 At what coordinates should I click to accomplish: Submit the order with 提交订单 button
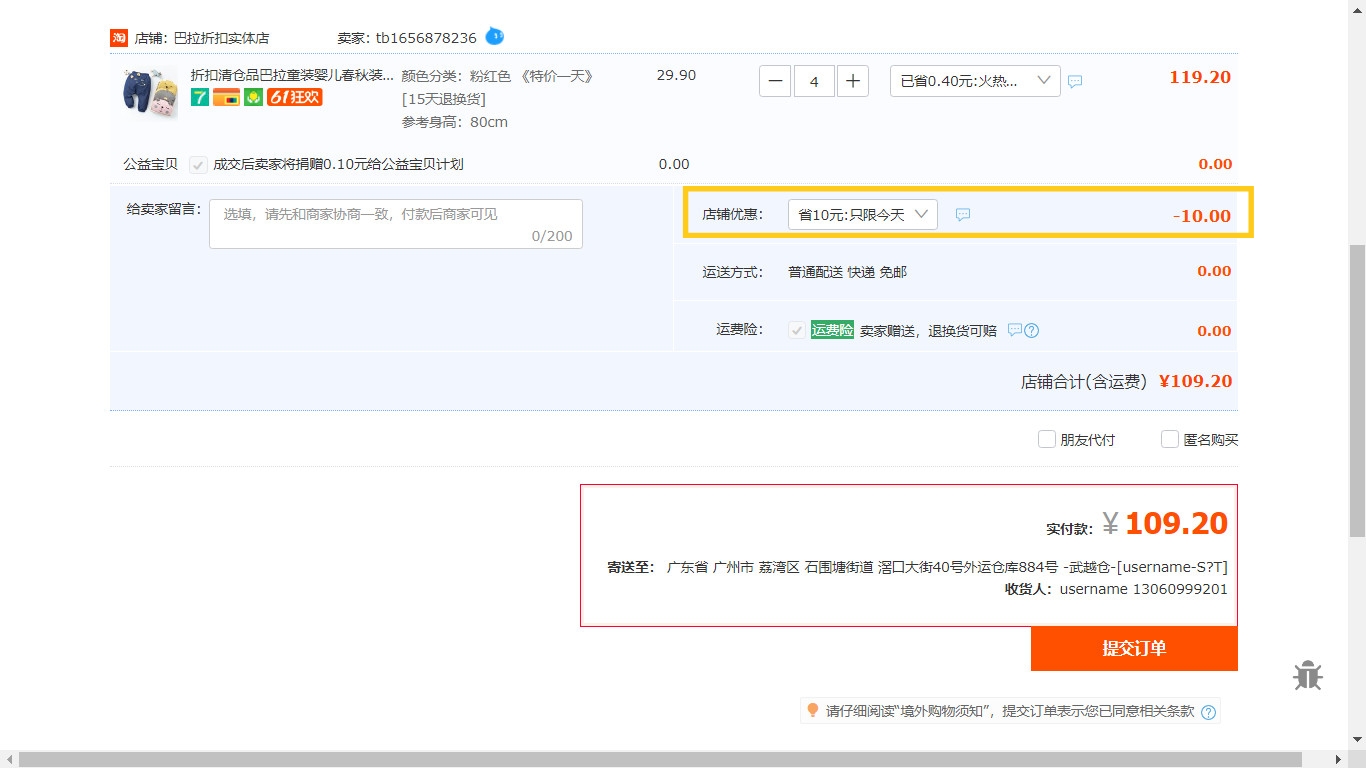[1134, 648]
